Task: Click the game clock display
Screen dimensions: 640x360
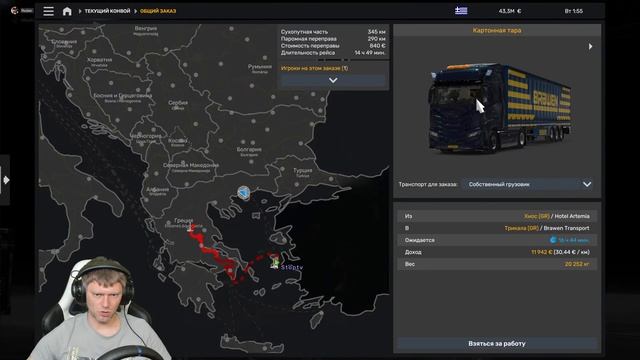Action: click(x=573, y=11)
